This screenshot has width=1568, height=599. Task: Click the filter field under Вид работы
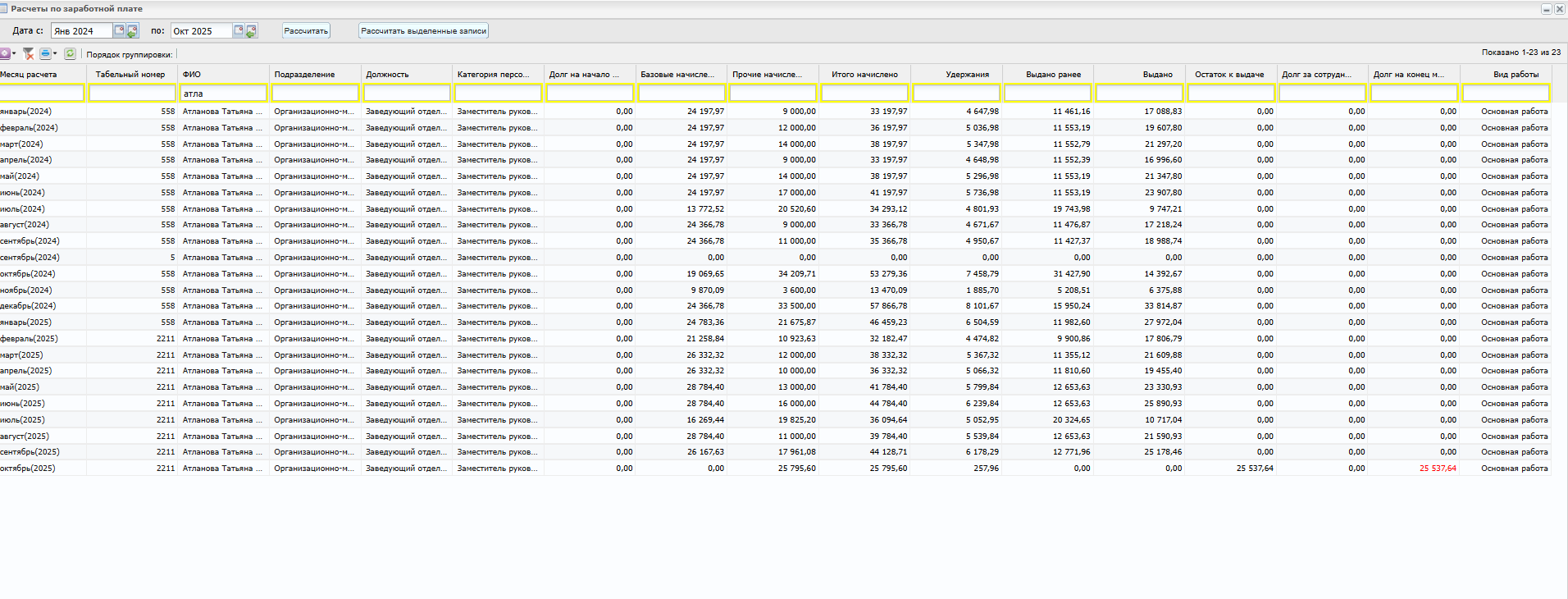(1506, 94)
